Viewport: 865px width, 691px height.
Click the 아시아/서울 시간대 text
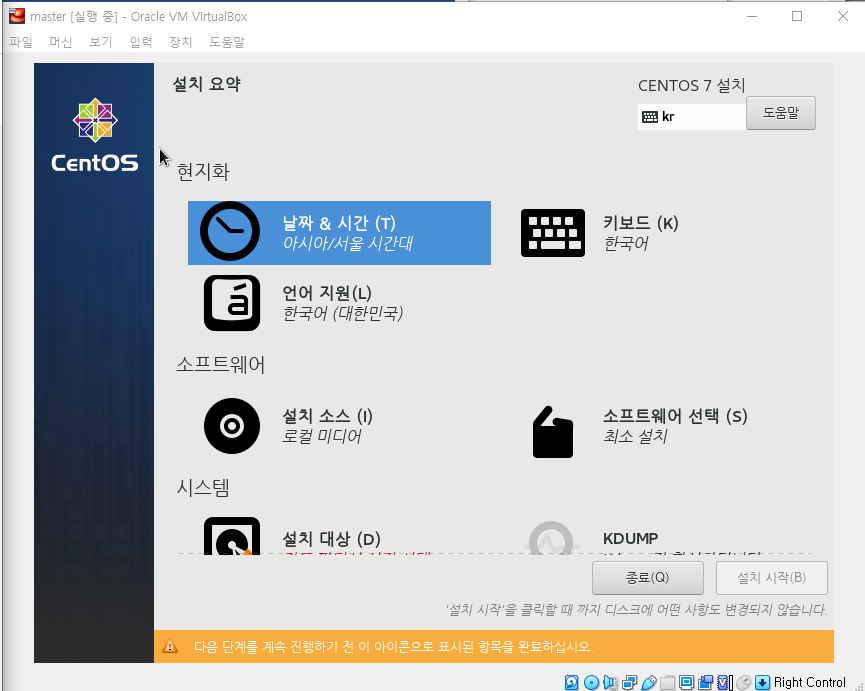348,243
